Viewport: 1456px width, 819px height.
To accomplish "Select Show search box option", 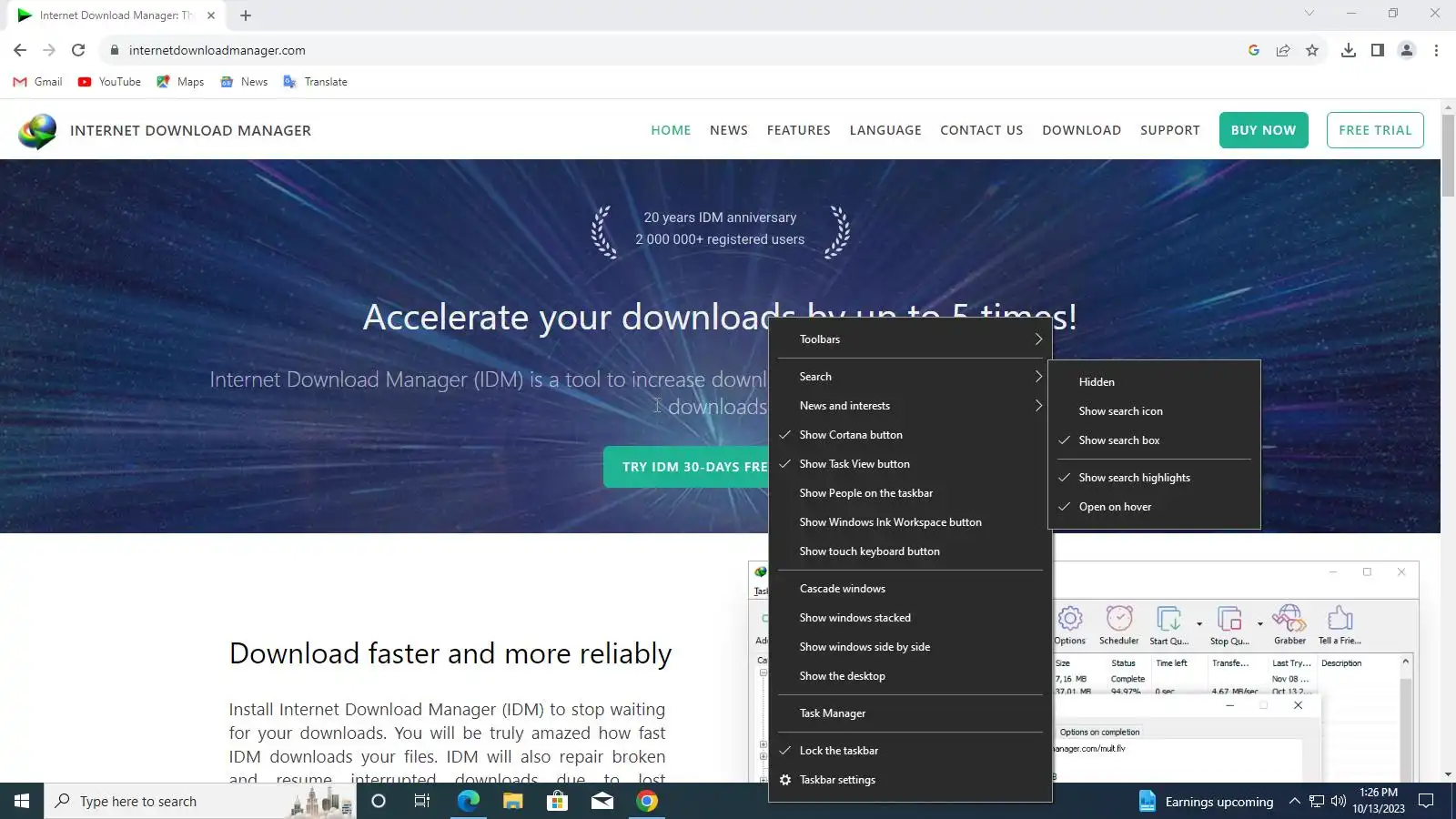I will [1154, 440].
